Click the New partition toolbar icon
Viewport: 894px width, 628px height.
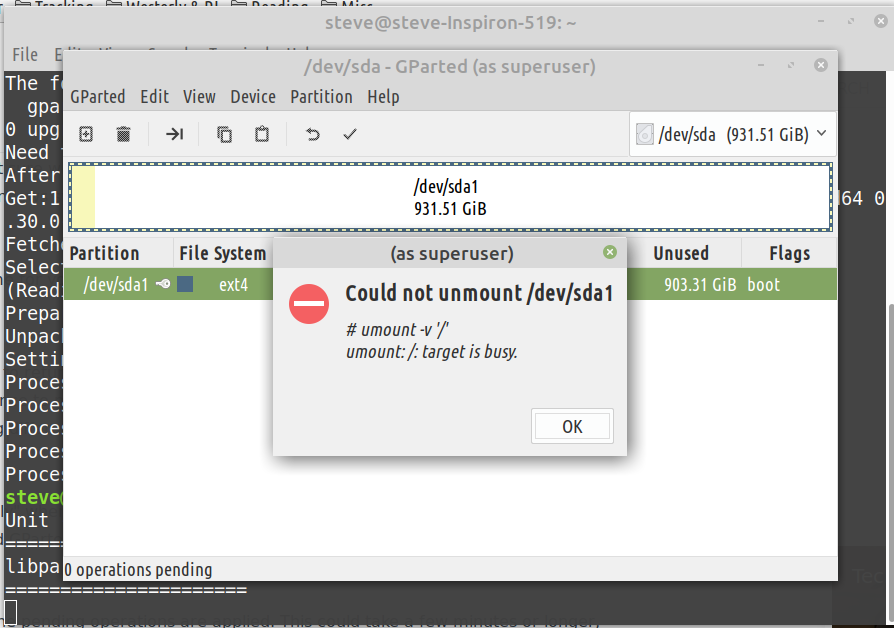tap(86, 134)
